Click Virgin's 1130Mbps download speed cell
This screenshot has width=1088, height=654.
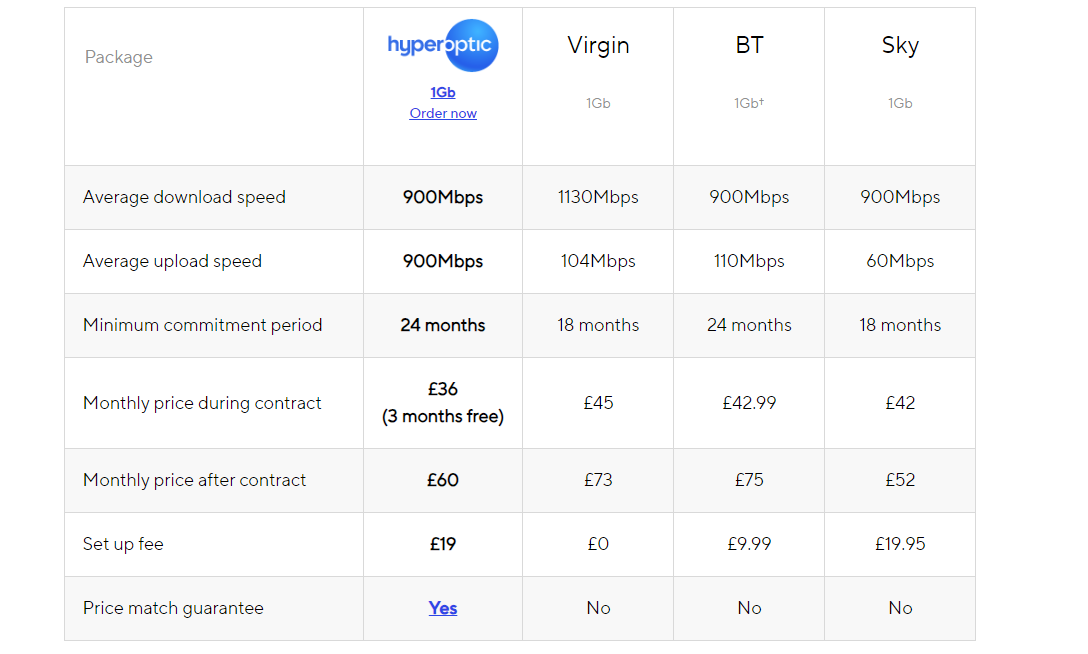[x=598, y=198]
